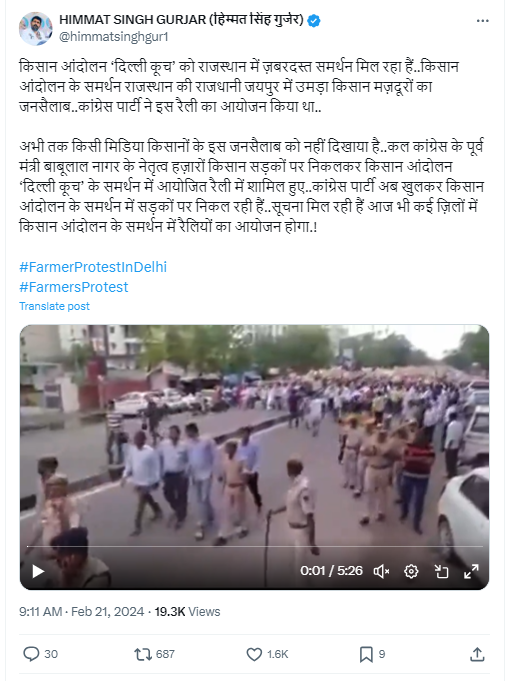The height and width of the screenshot is (681, 517).
Task: Open the three-dot more options menu
Action: pos(482,20)
